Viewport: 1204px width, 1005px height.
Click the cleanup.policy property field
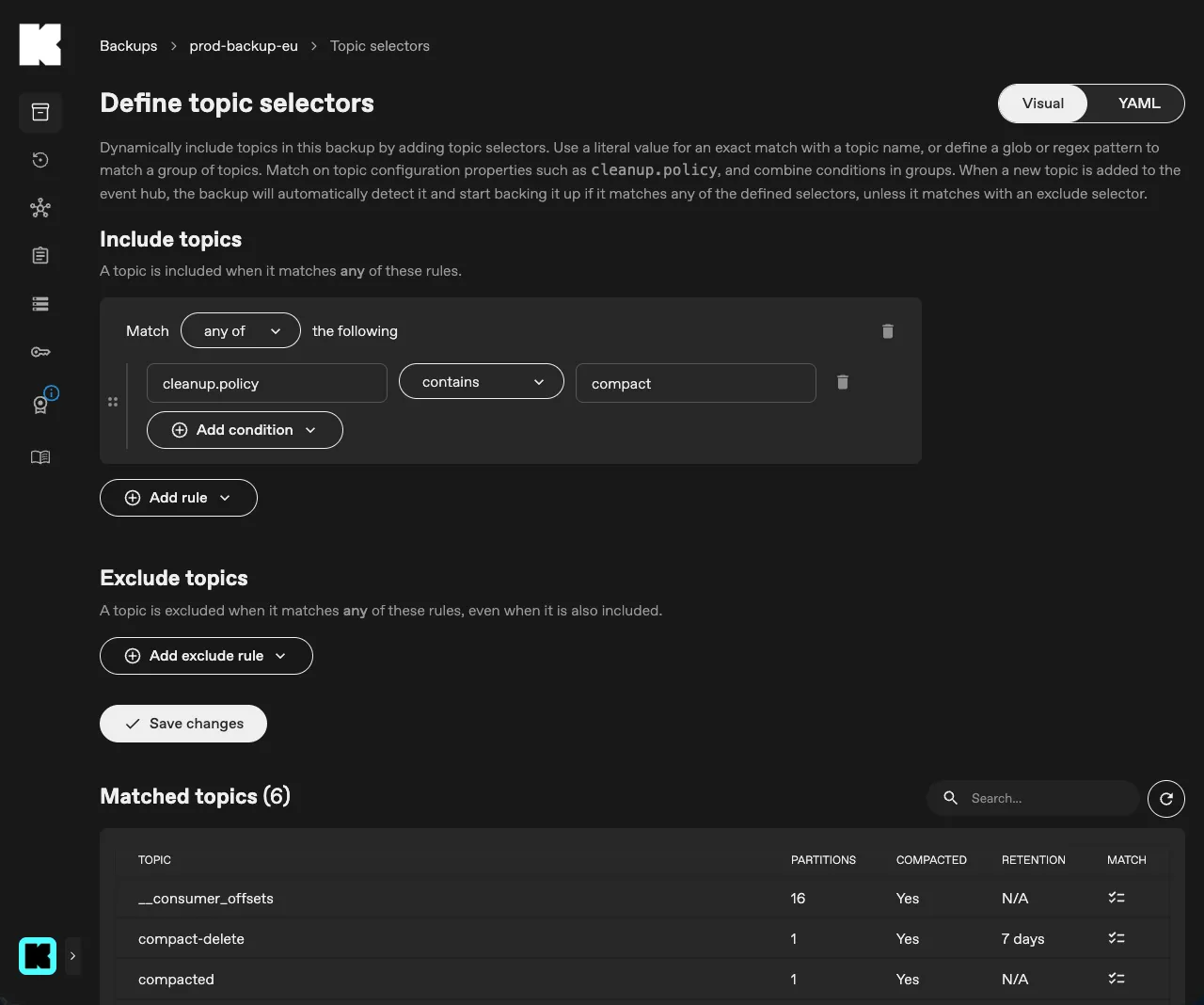point(267,383)
